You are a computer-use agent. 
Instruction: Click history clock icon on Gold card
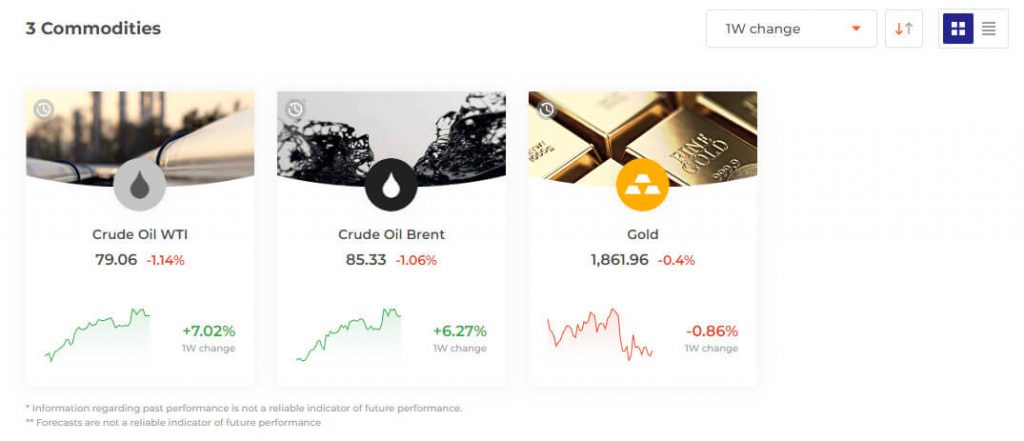coord(547,109)
